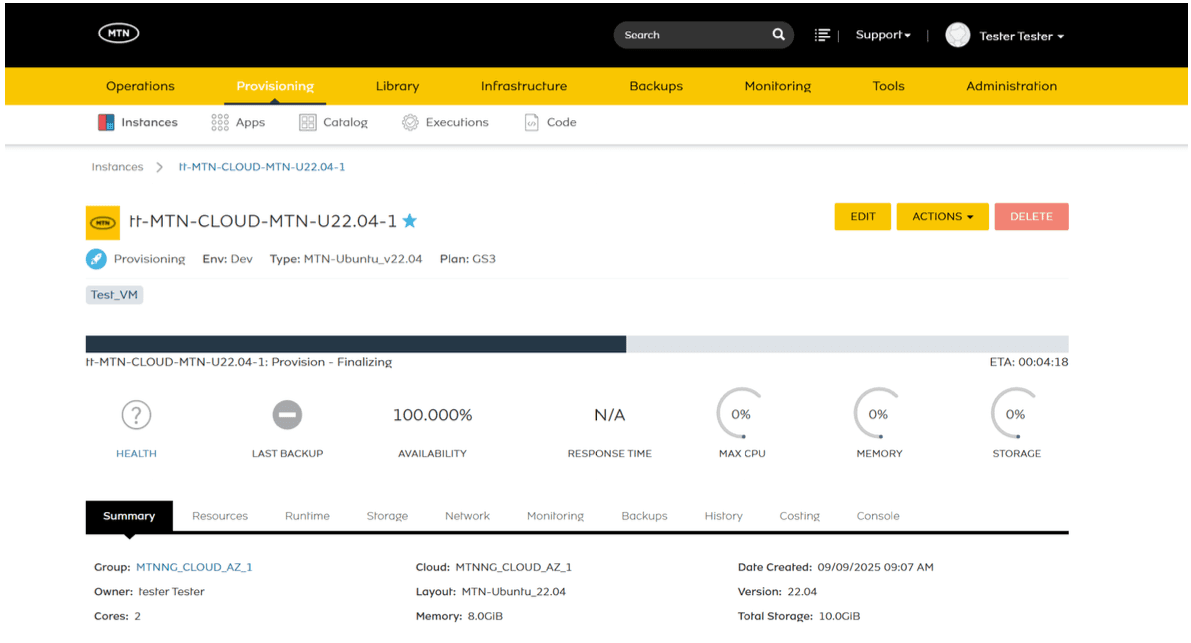The width and height of the screenshot is (1191, 643).
Task: Click the Test_VM tag label
Action: point(115,295)
